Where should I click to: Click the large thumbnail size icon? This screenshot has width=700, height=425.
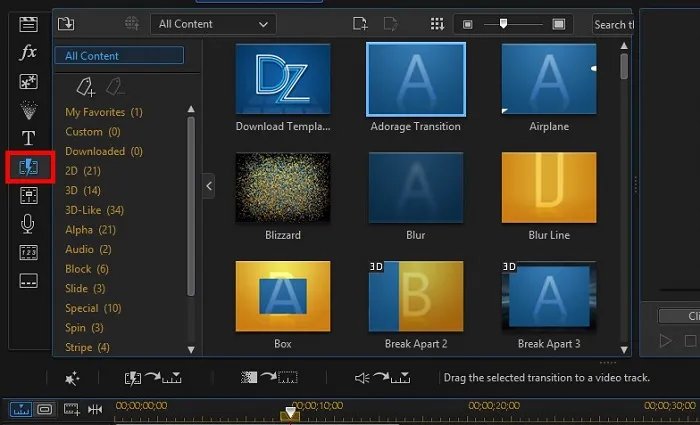point(558,24)
